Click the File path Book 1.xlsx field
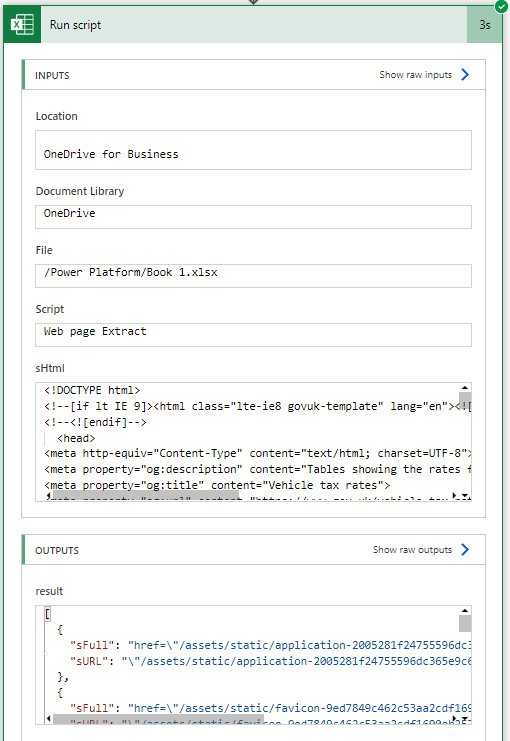 (253, 276)
